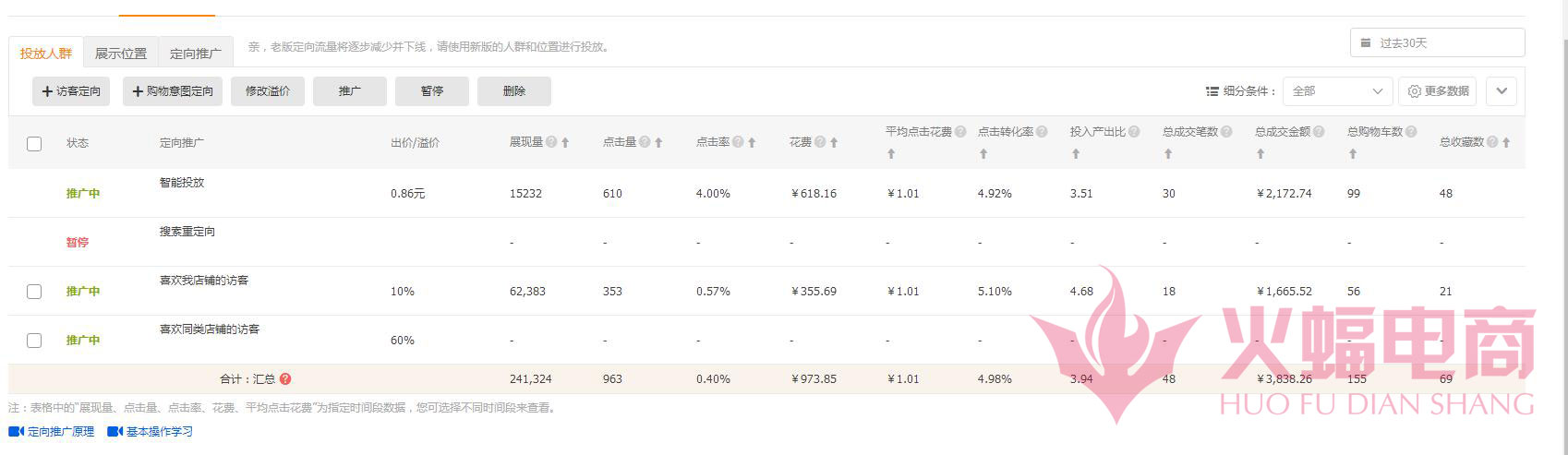Open 更多数据 settings button
The height and width of the screenshot is (455, 1568).
pos(1438,91)
